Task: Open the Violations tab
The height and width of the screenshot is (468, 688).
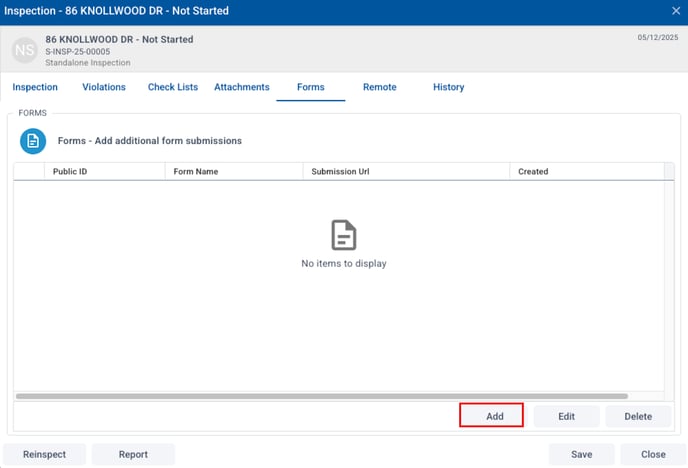Action: [x=104, y=87]
